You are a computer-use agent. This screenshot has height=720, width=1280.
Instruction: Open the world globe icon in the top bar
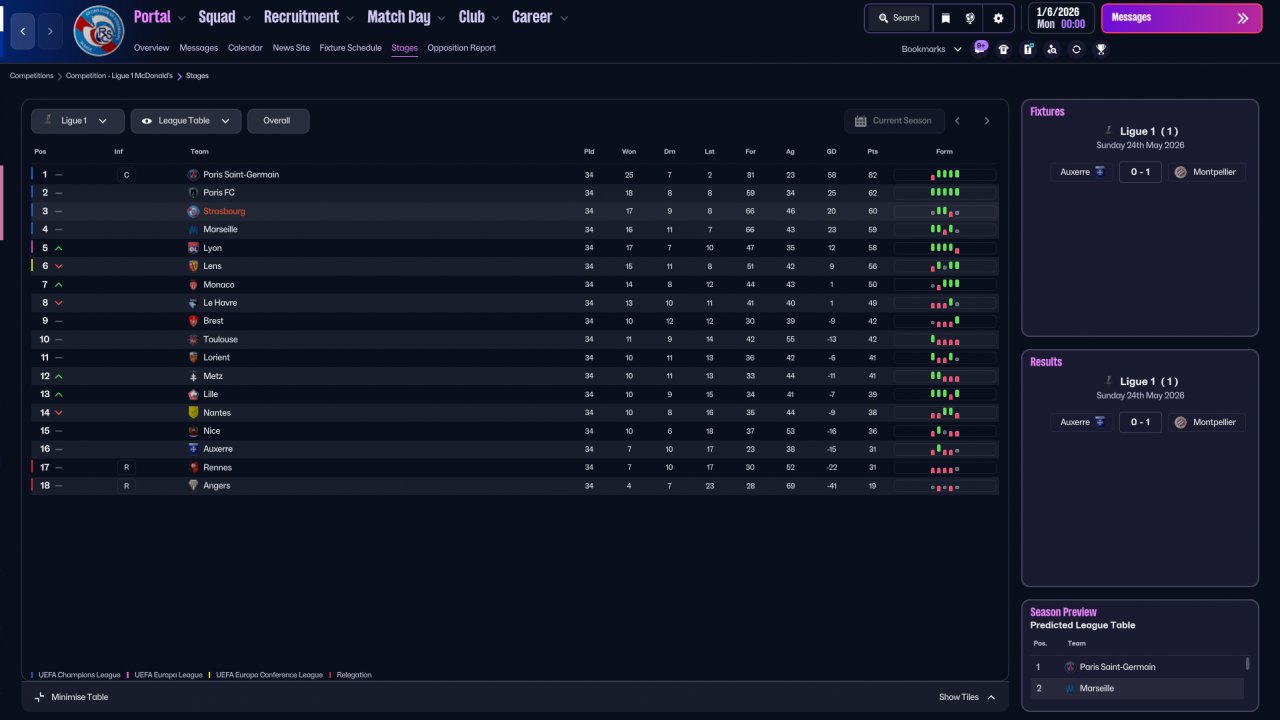[970, 18]
